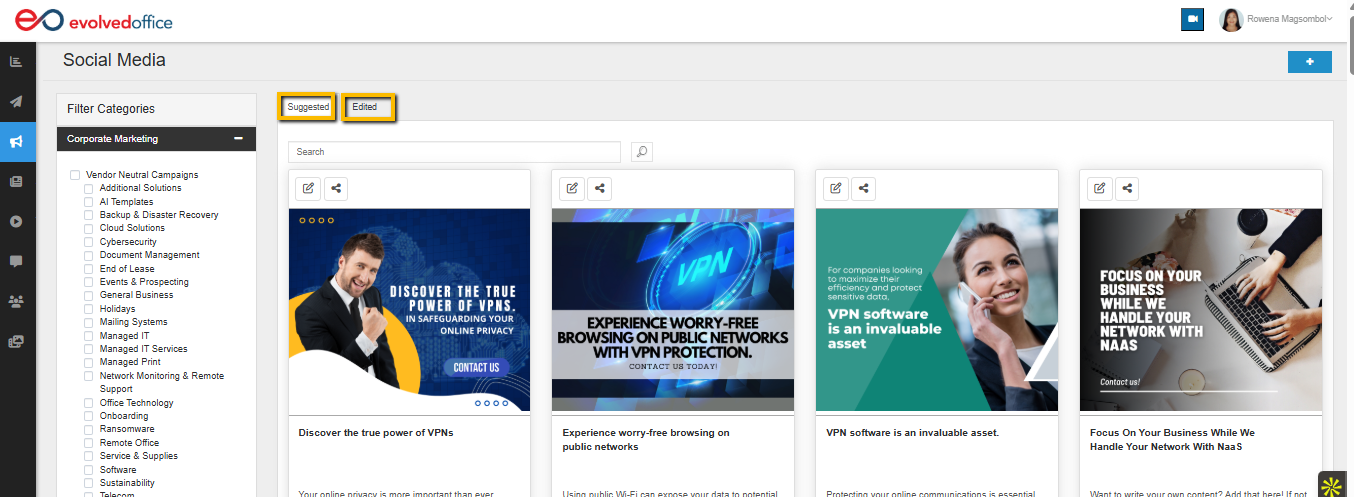This screenshot has width=1354, height=497.
Task: Open the paper plane sidebar icon
Action: click(x=16, y=102)
